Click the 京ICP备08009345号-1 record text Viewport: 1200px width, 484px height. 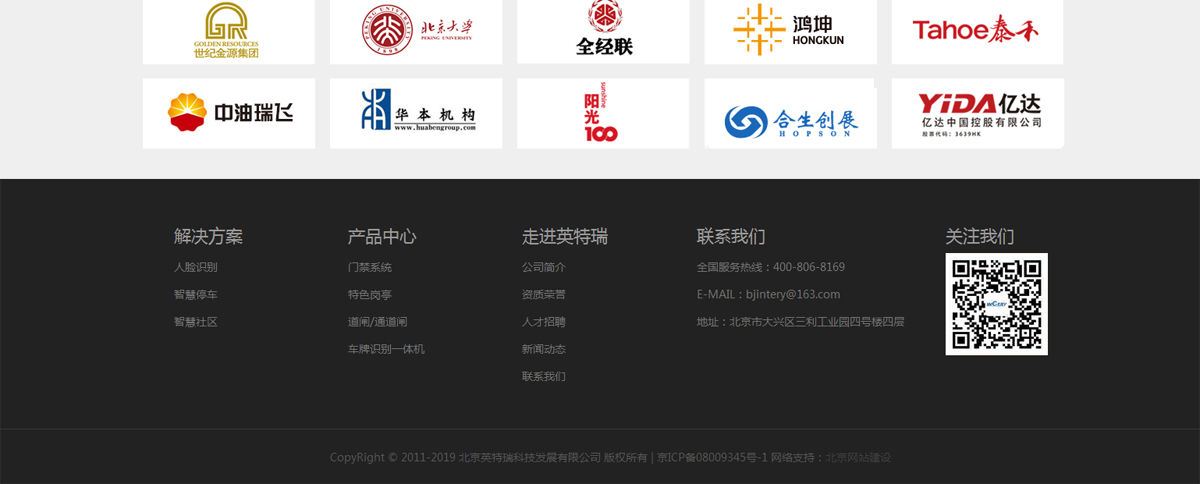point(712,458)
